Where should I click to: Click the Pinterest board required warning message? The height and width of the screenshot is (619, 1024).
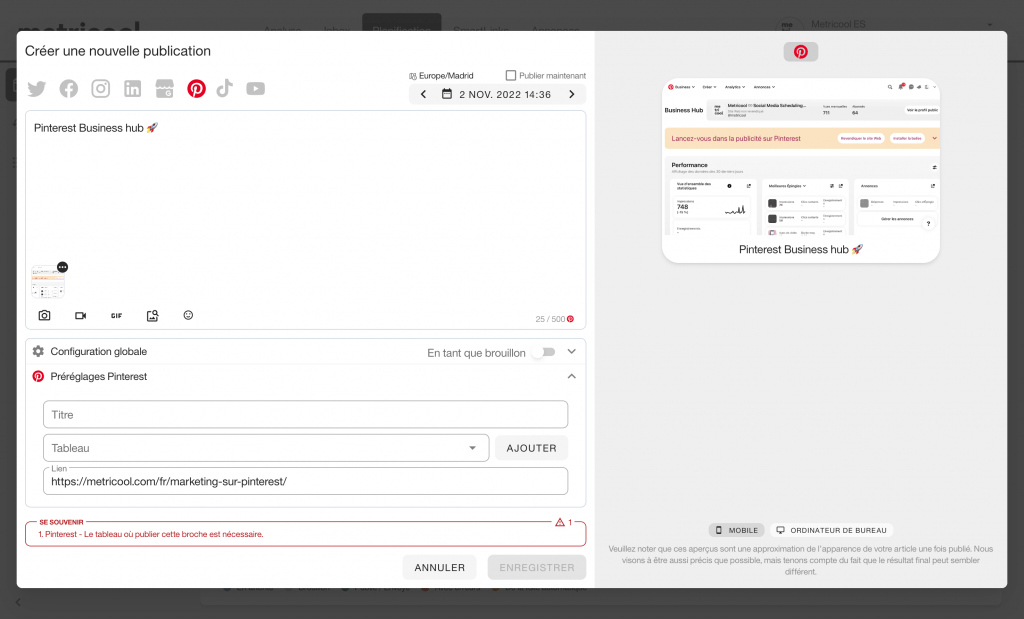(151, 534)
